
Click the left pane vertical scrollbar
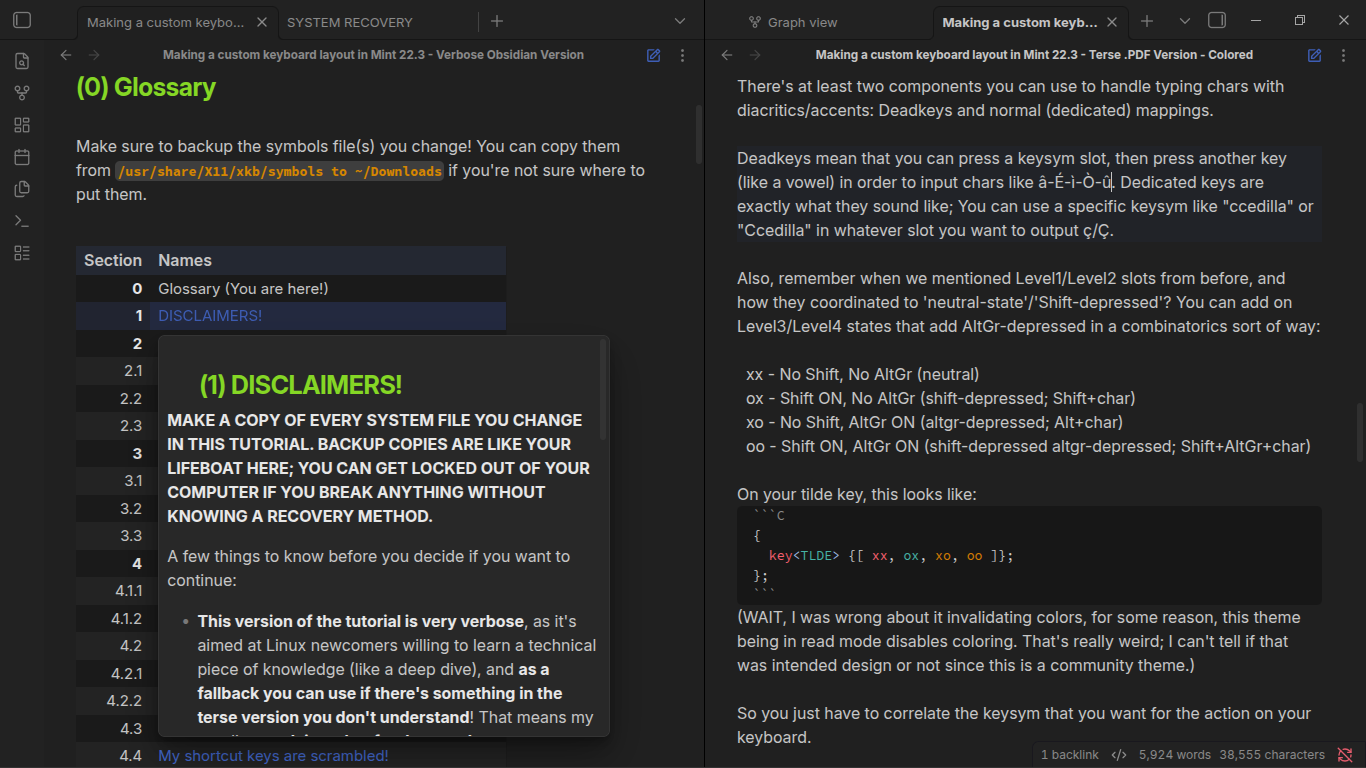[698, 135]
